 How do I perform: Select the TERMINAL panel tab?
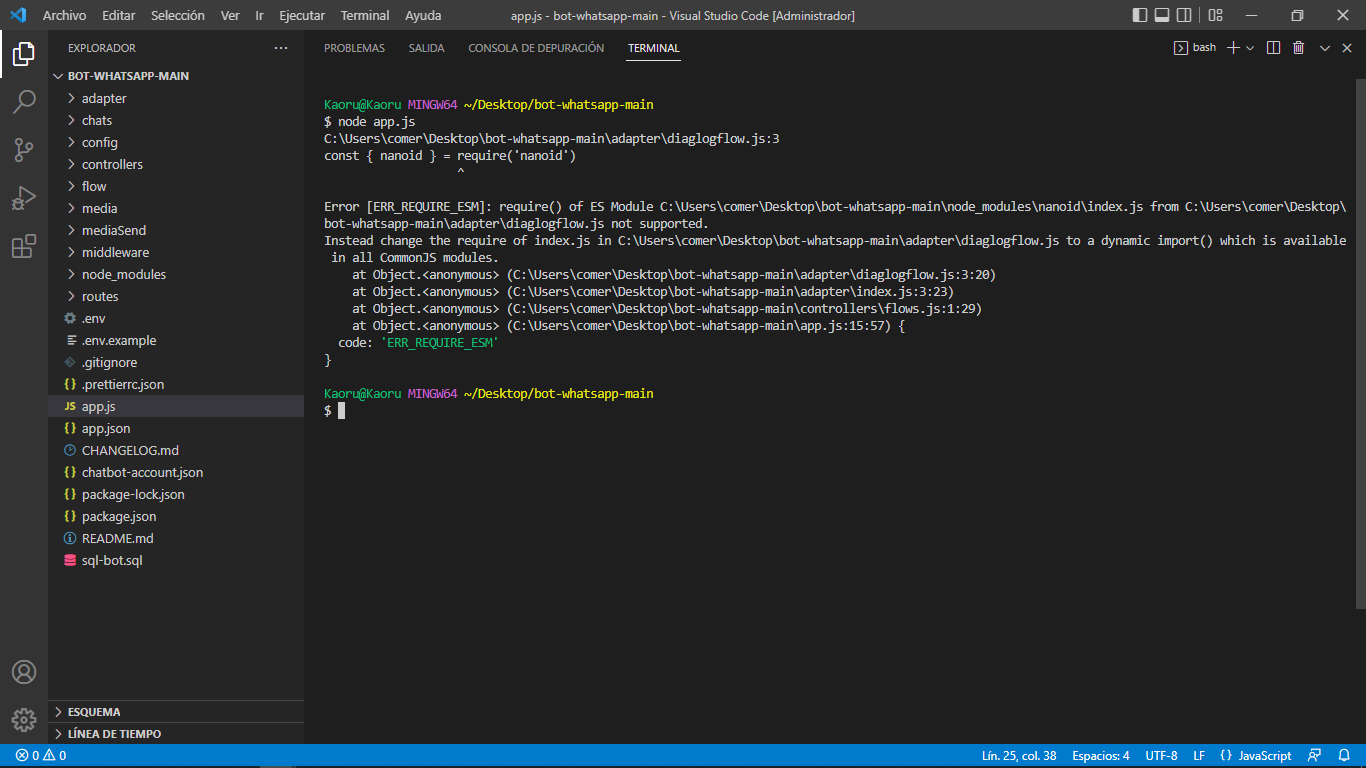(x=654, y=48)
